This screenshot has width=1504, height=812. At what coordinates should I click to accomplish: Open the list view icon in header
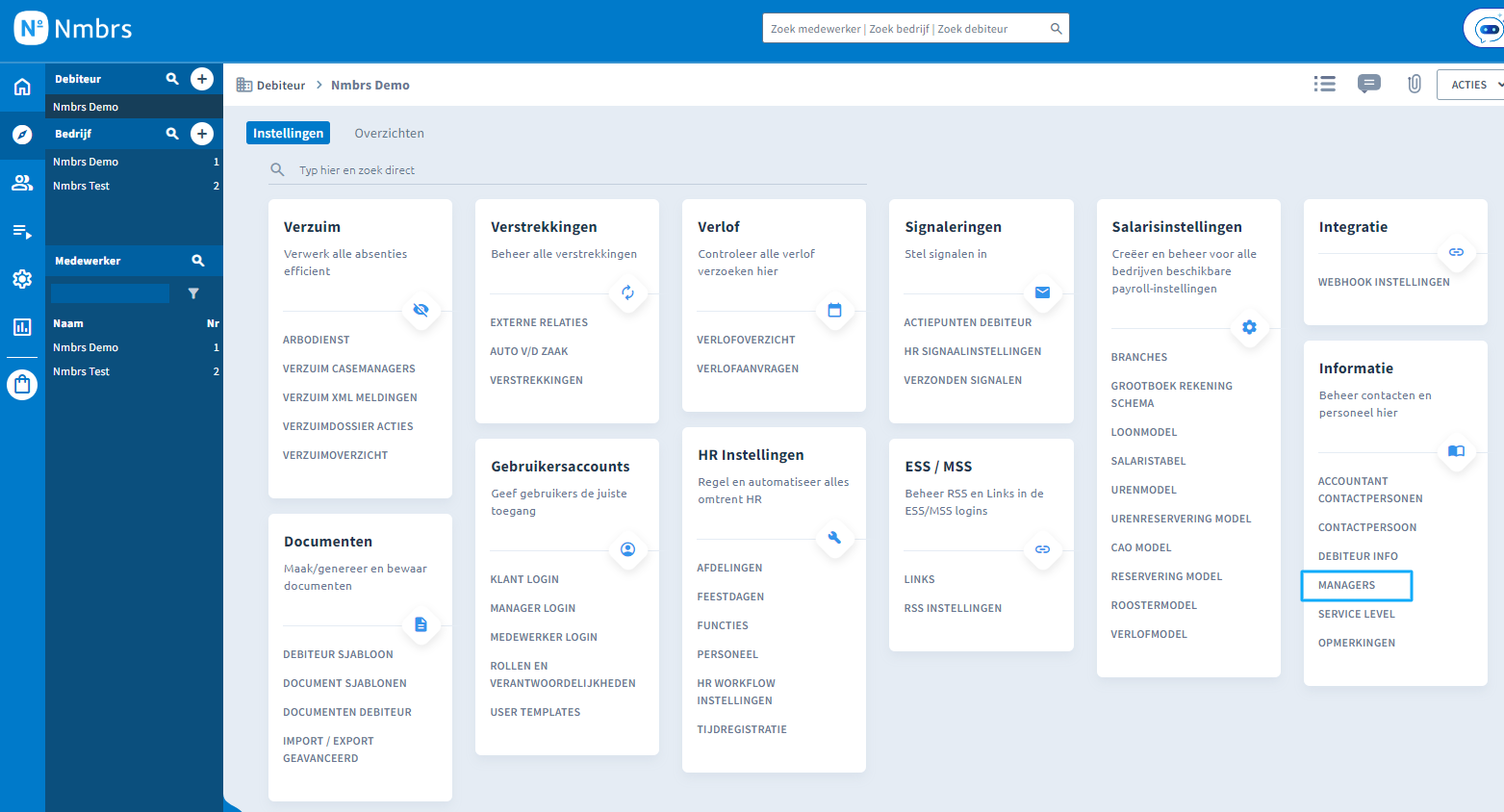point(1325,84)
